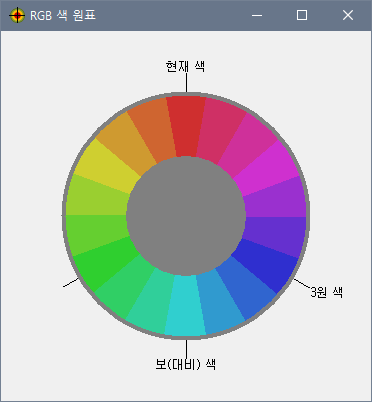The width and height of the screenshot is (372, 402).
Task: Click the RGB 색 원표 window title
Action: 63,15
